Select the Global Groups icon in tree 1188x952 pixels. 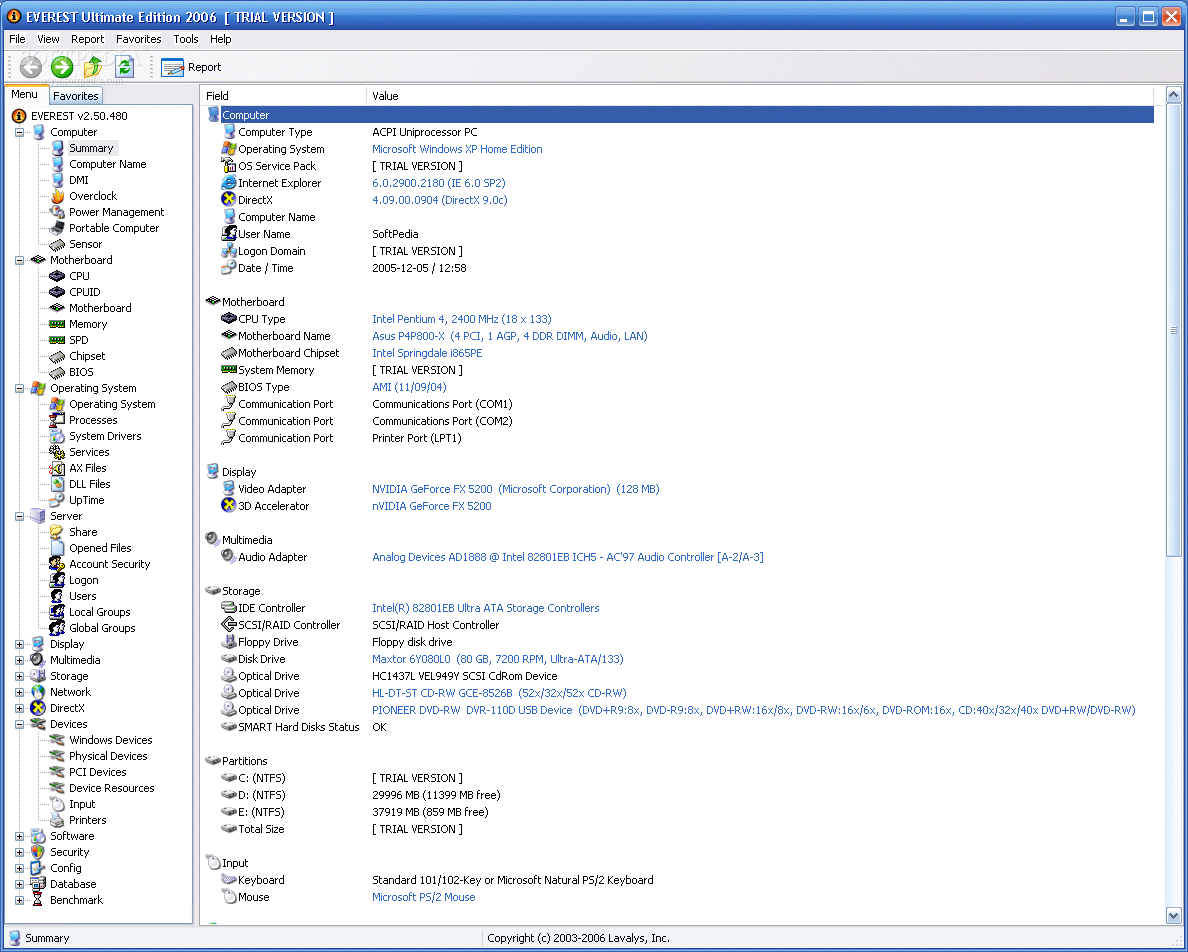57,628
